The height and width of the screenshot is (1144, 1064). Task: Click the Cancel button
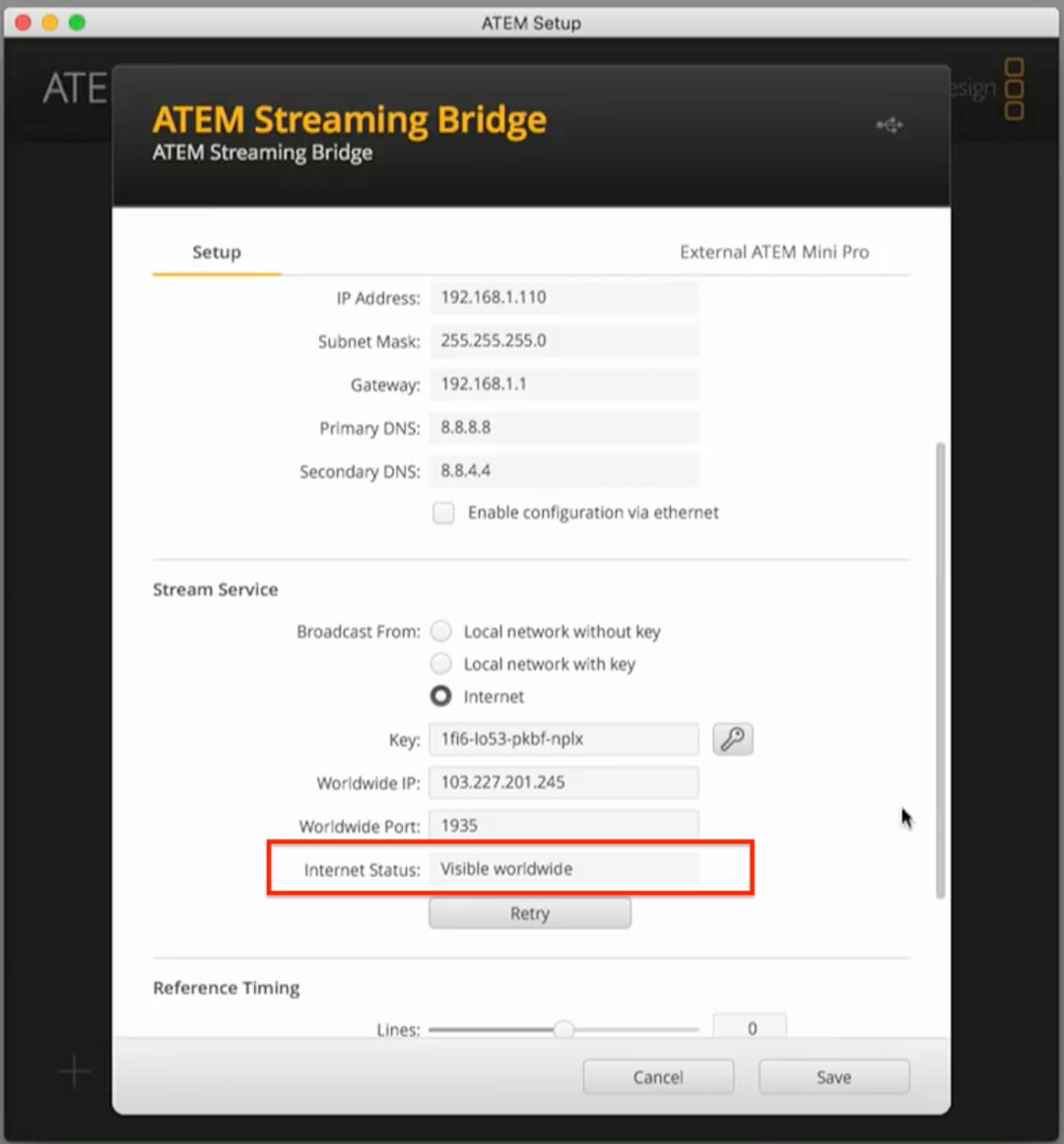(x=658, y=1077)
